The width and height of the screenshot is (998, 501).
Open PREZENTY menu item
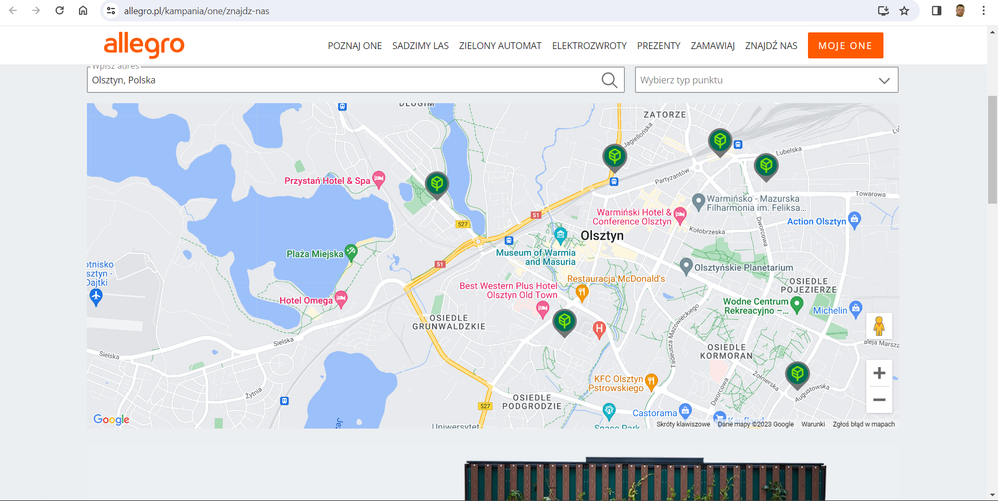click(659, 46)
